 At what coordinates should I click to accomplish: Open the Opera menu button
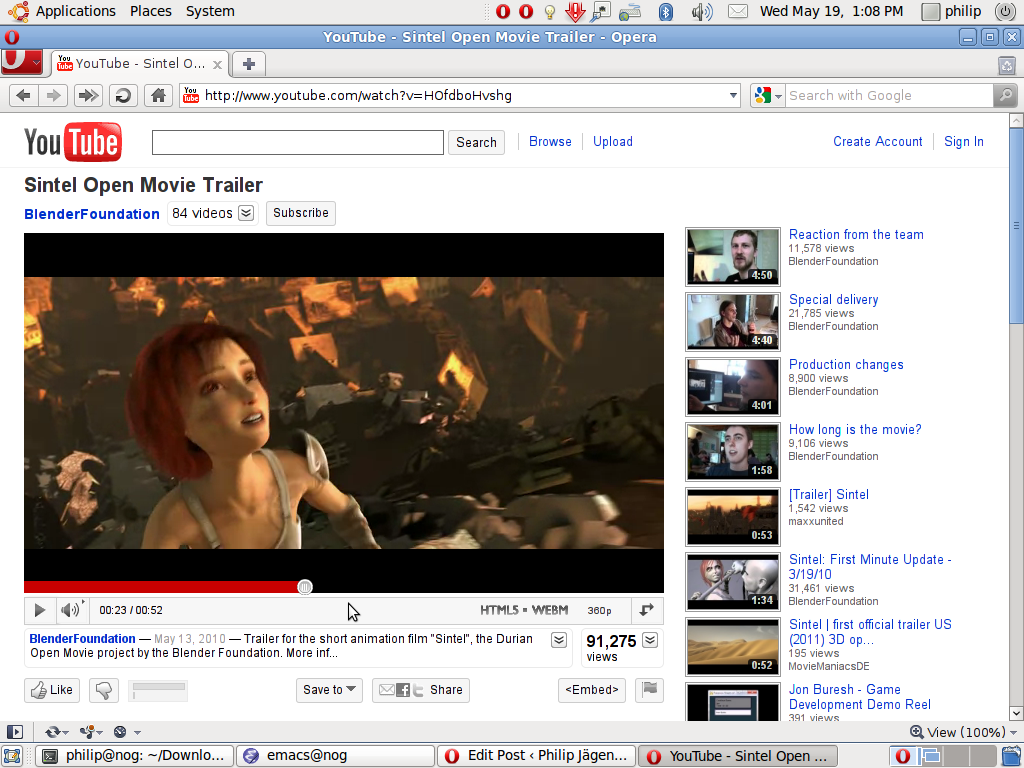pyautogui.click(x=22, y=62)
